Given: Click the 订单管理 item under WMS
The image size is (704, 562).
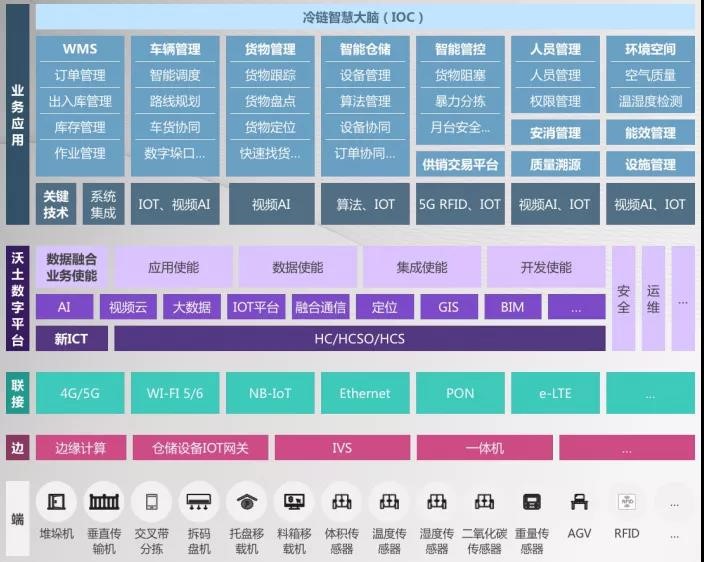Looking at the screenshot, I should (80, 75).
